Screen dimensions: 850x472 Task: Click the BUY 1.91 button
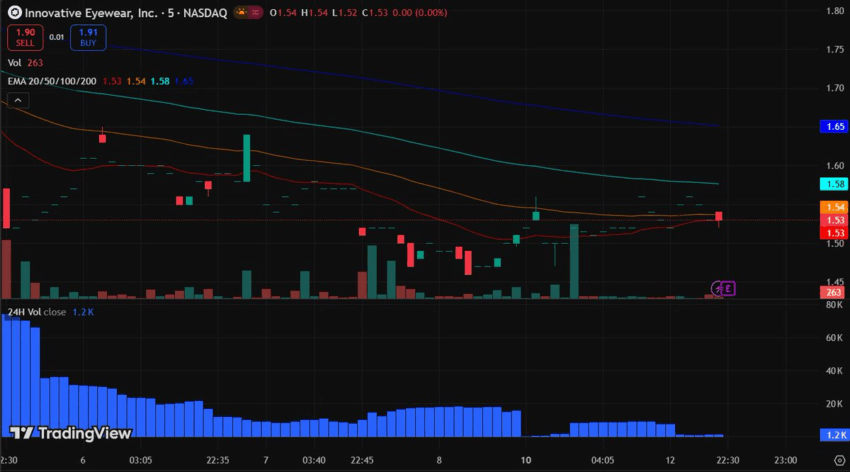[87, 37]
